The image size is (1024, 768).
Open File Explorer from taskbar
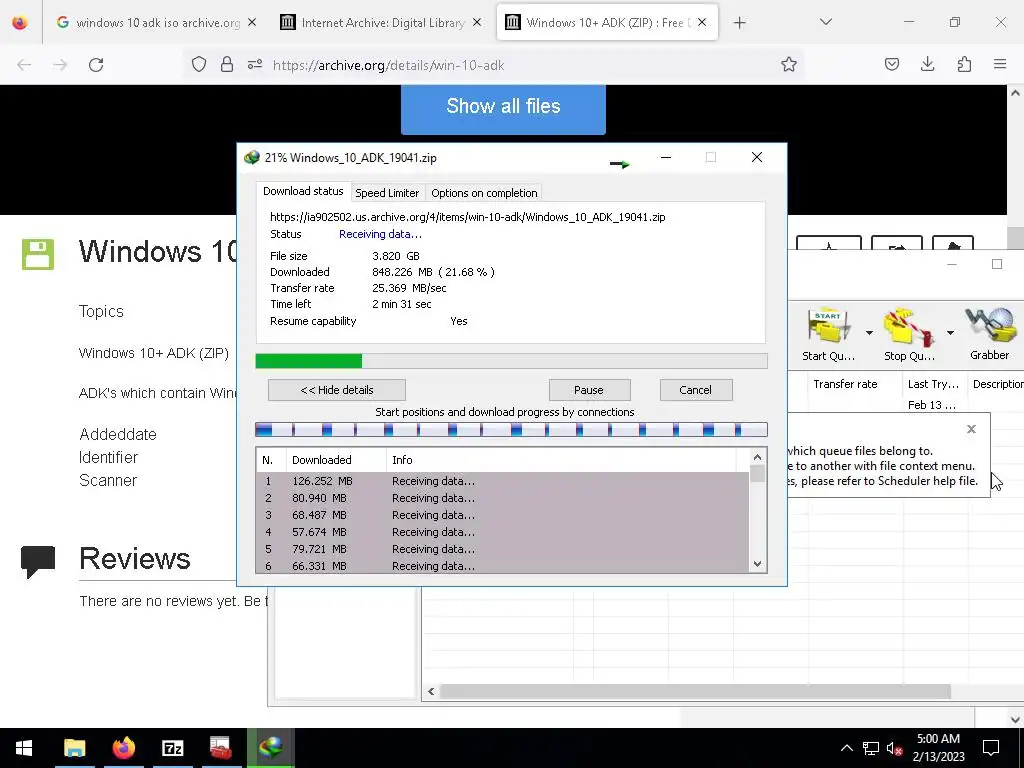[74, 748]
